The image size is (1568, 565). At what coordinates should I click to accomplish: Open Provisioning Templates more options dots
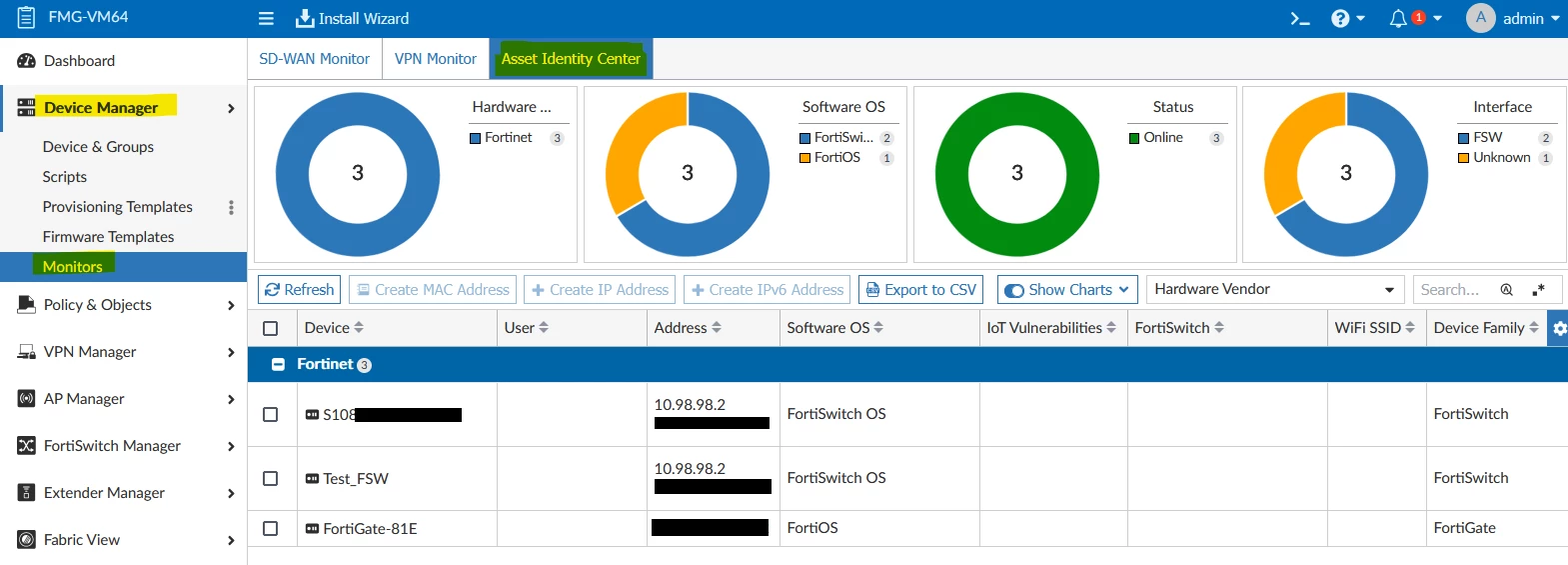click(231, 207)
